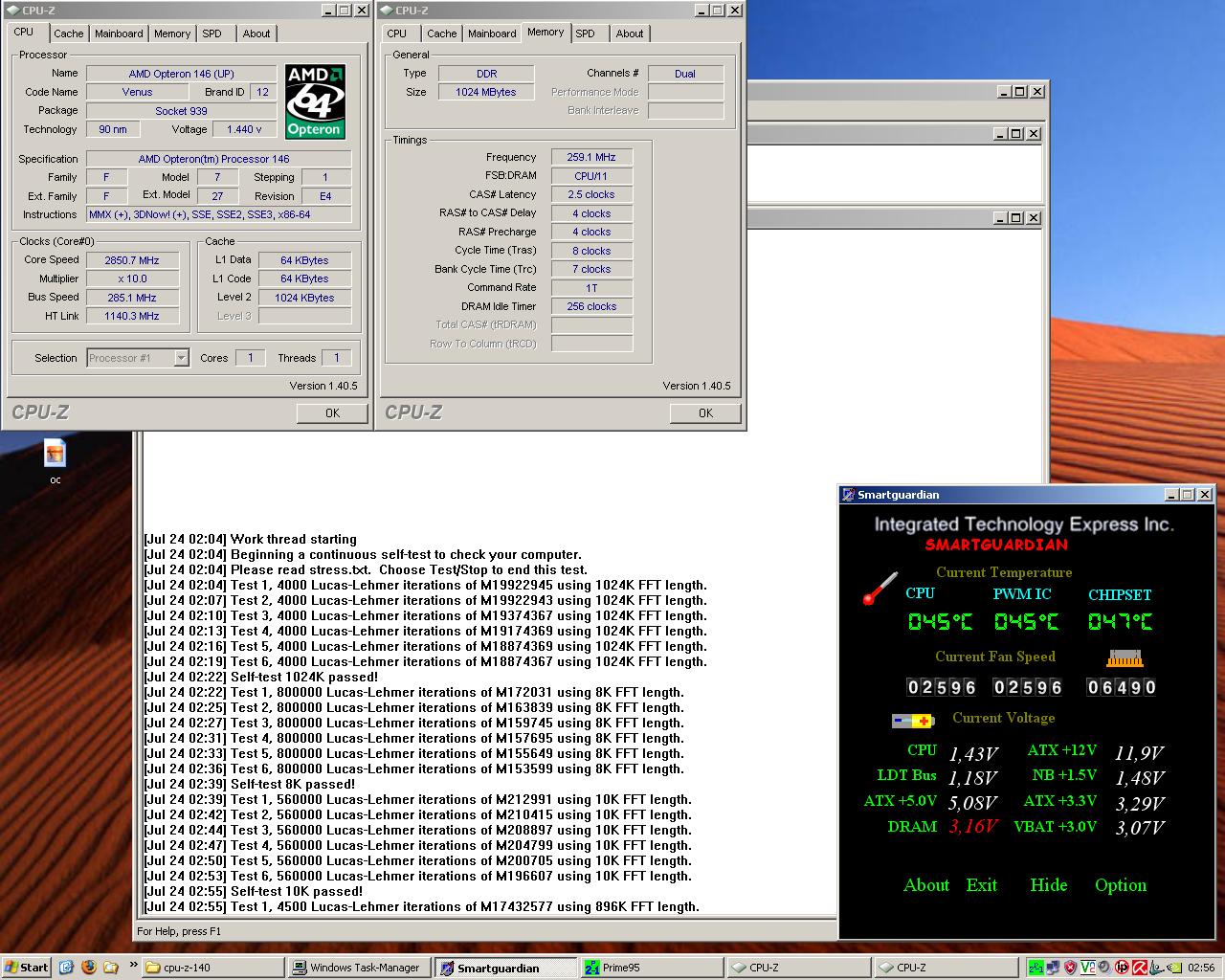Click the Code Name field Venus

click(137, 92)
